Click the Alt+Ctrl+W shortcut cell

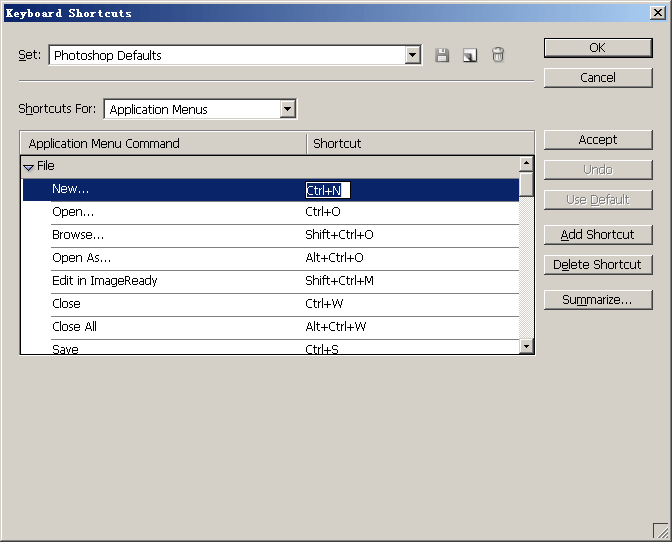pos(336,327)
